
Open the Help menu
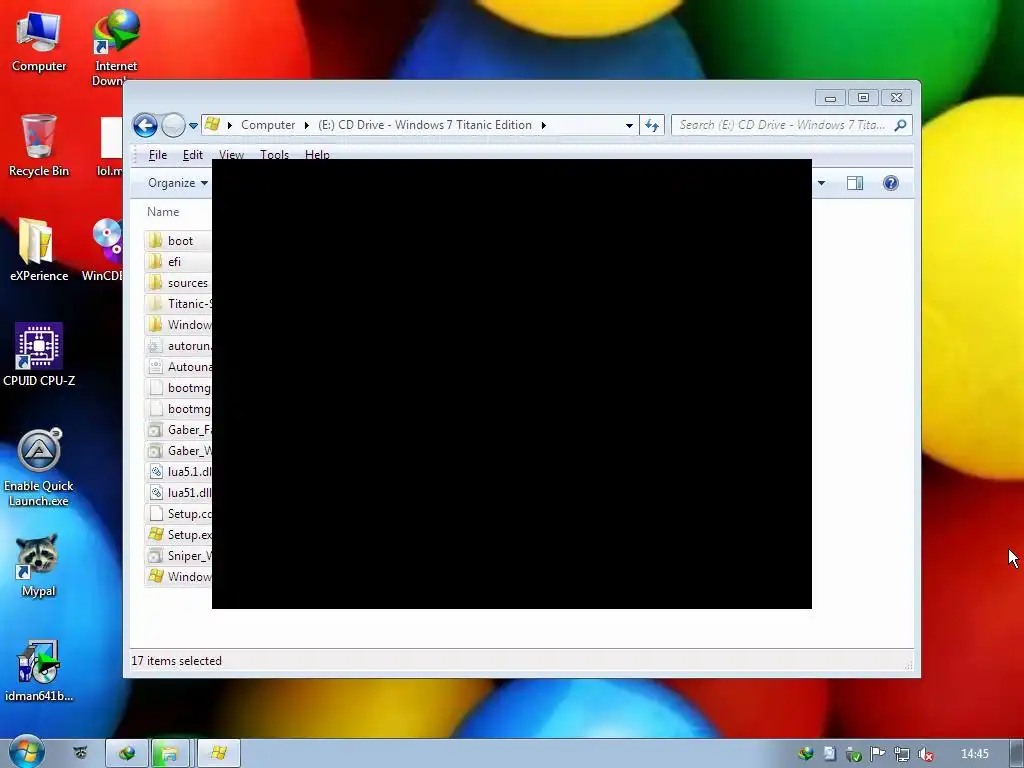pos(317,154)
